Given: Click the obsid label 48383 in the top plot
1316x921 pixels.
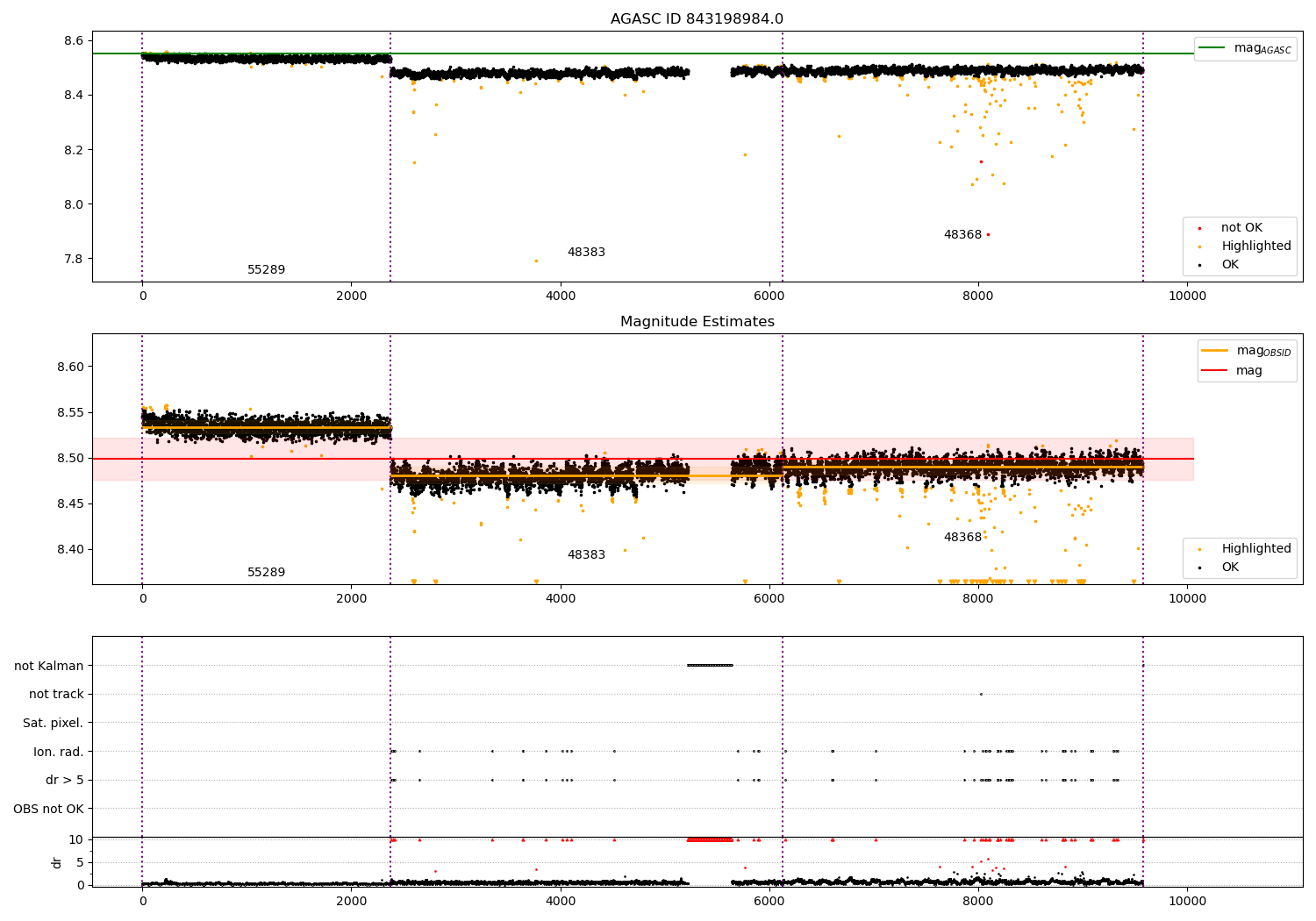Looking at the screenshot, I should coord(586,253).
